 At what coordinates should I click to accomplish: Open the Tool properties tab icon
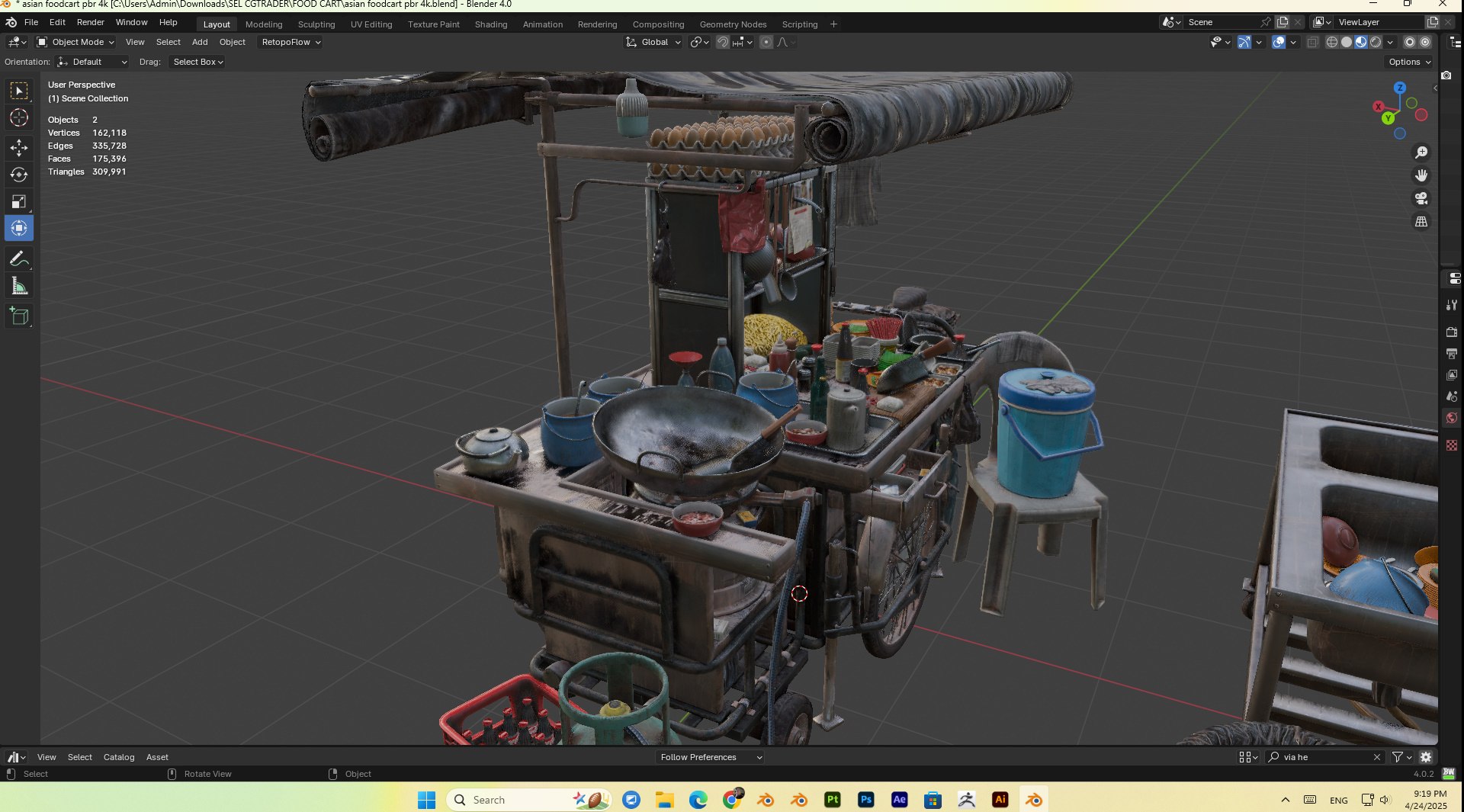click(x=1452, y=305)
